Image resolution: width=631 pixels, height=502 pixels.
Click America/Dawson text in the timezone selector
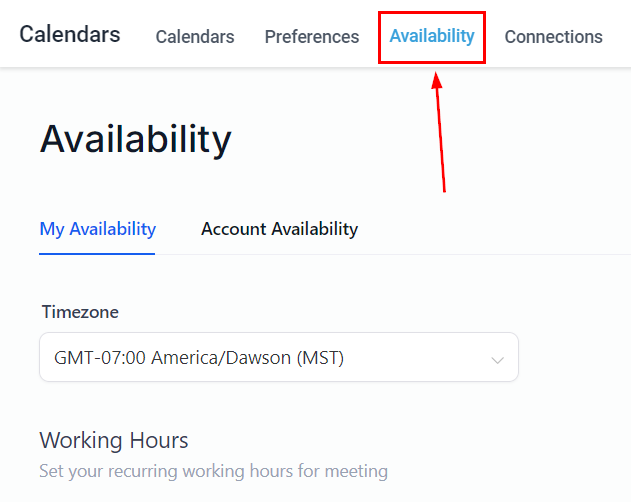tap(221, 357)
